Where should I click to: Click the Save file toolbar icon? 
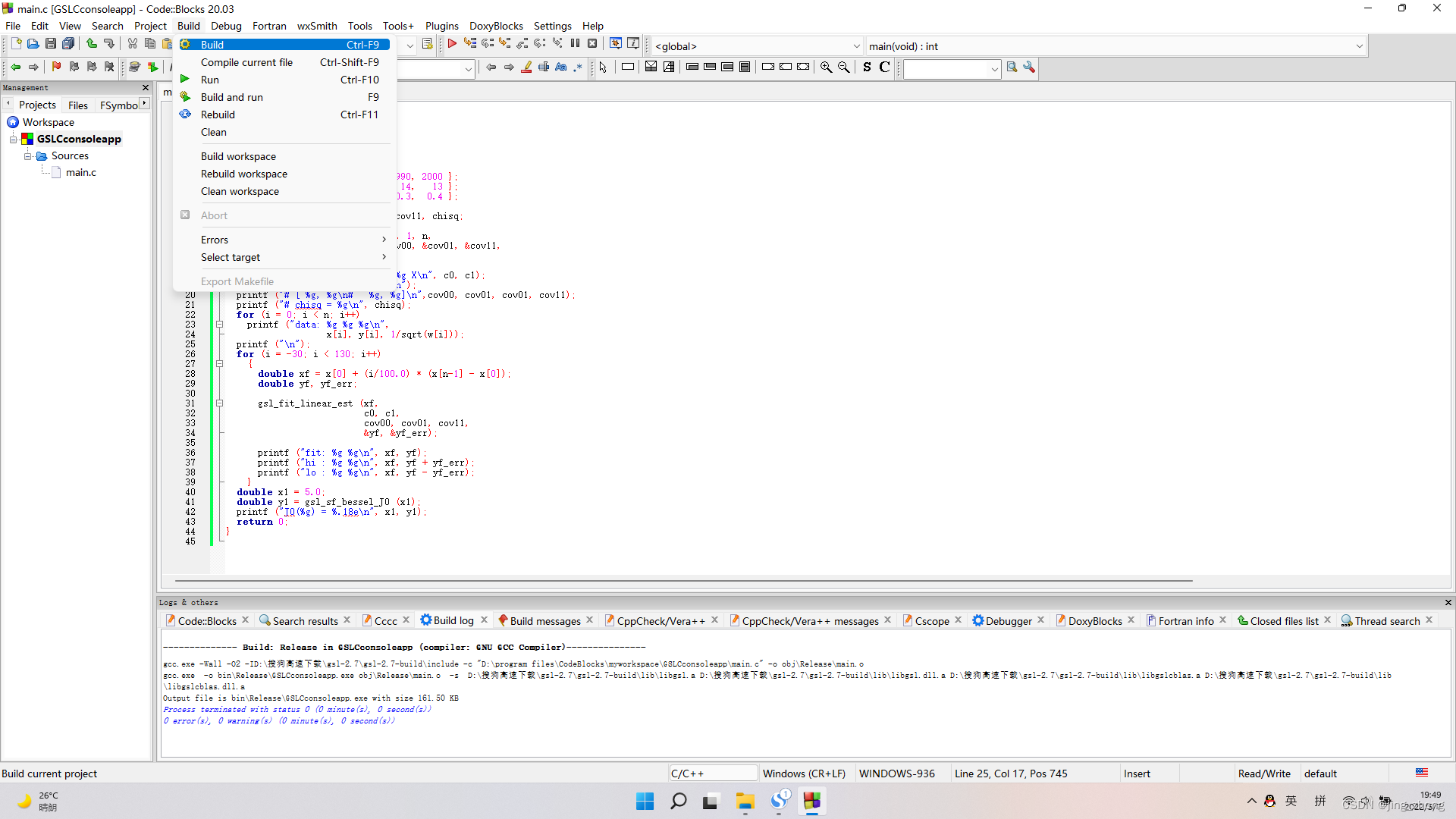51,44
